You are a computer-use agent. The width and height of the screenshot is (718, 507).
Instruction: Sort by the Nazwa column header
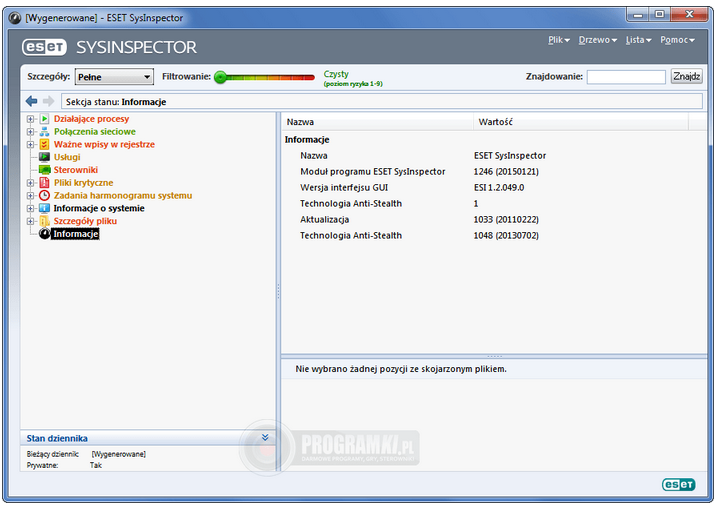(x=377, y=122)
